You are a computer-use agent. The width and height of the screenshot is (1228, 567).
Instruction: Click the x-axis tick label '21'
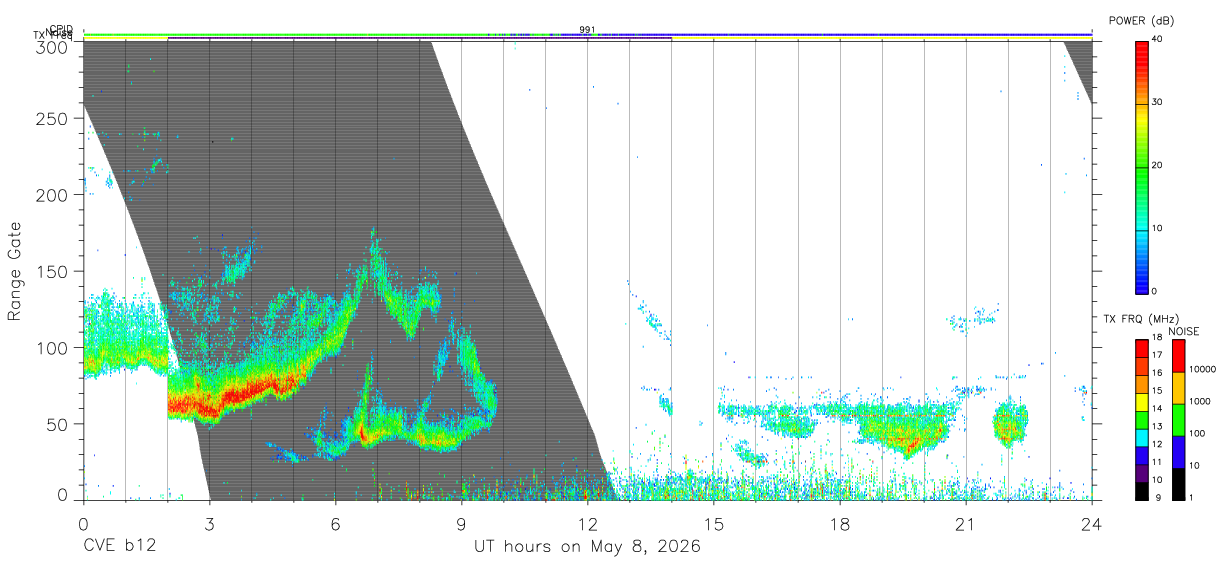[966, 524]
